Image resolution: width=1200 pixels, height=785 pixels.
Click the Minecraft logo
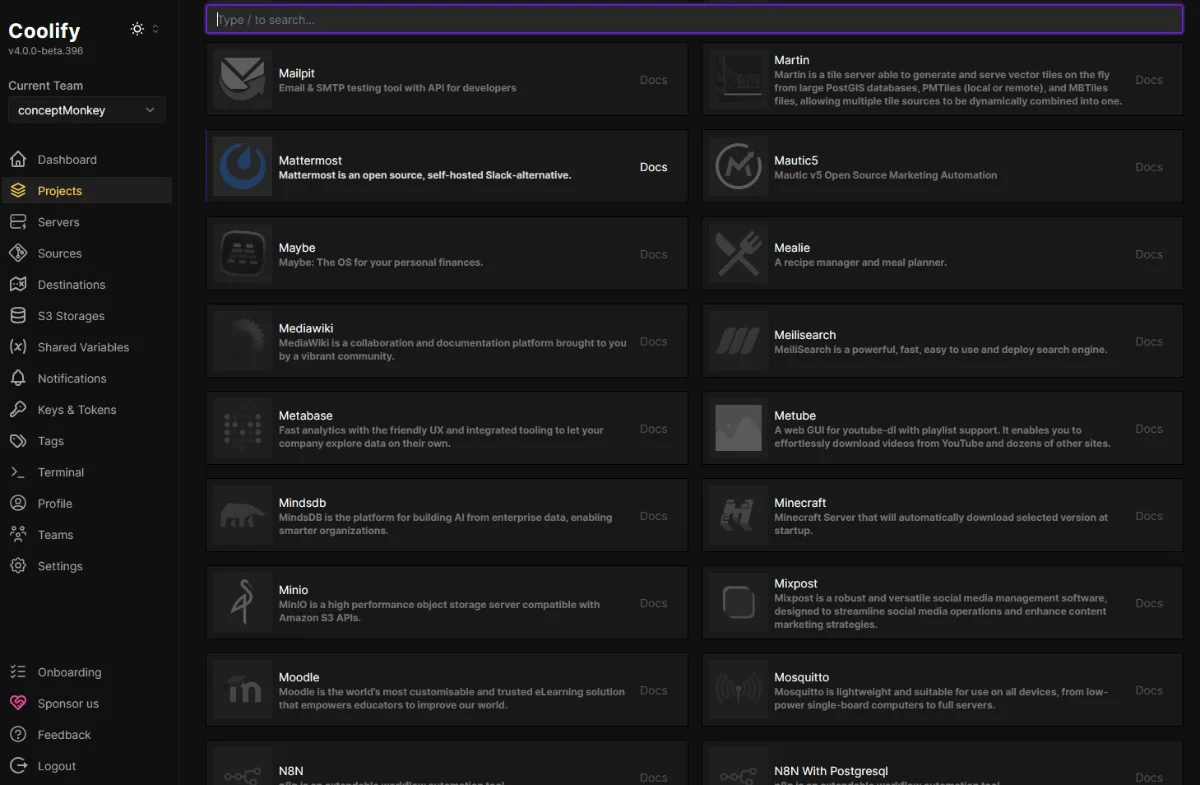(738, 516)
